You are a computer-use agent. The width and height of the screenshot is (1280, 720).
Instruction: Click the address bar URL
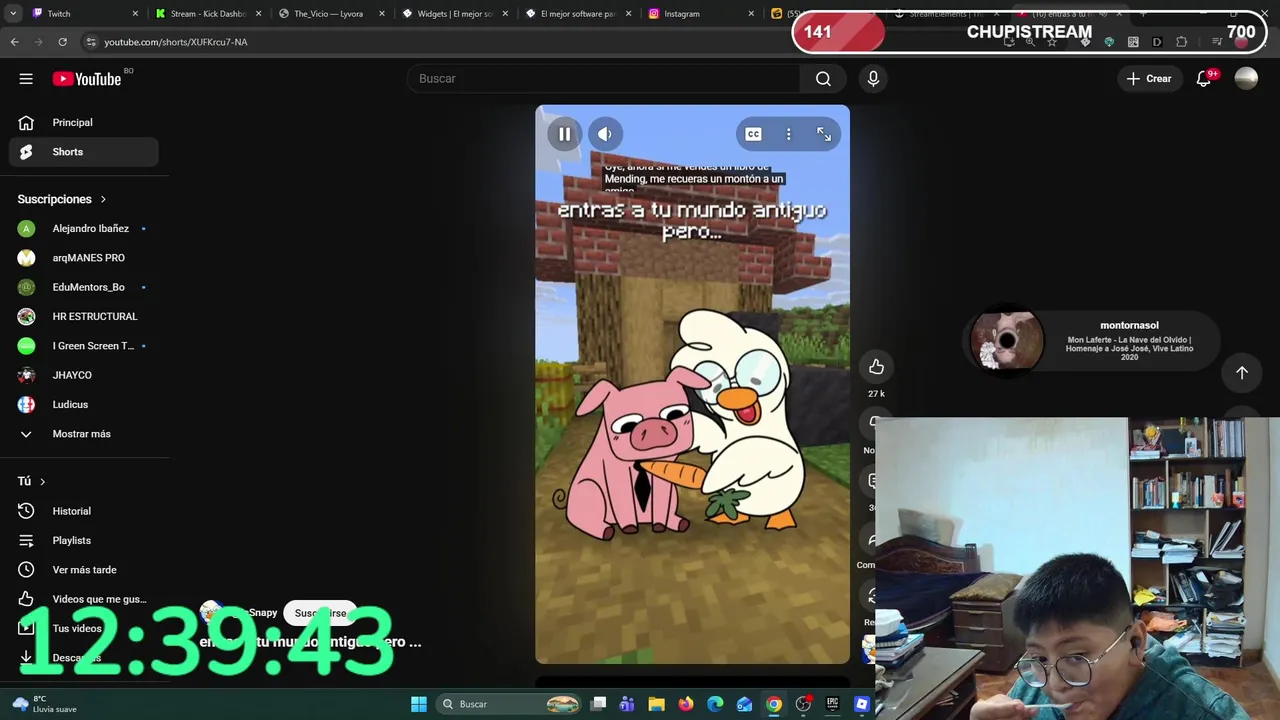pyautogui.click(x=176, y=42)
